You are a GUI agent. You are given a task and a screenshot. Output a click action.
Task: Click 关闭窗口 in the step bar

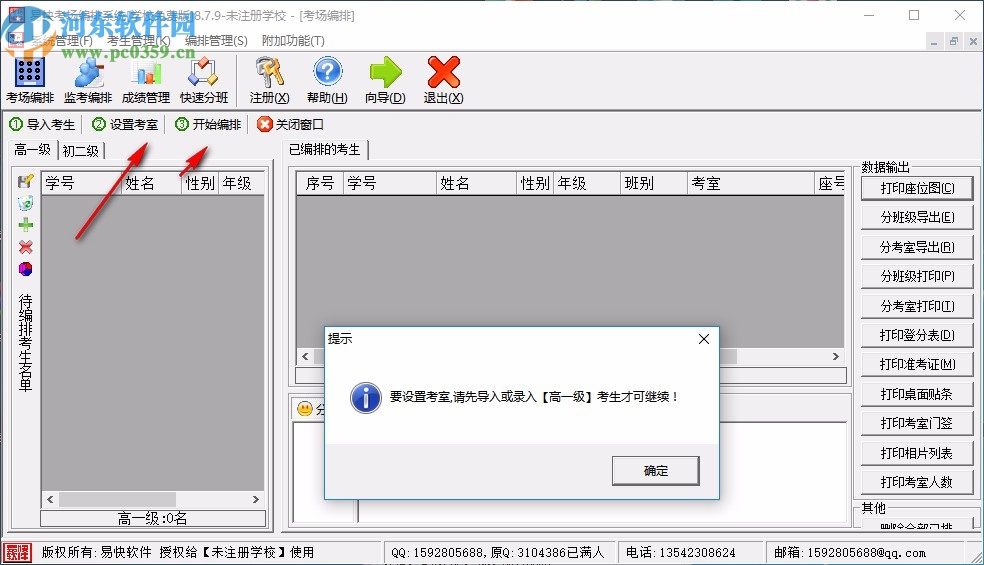click(x=291, y=124)
